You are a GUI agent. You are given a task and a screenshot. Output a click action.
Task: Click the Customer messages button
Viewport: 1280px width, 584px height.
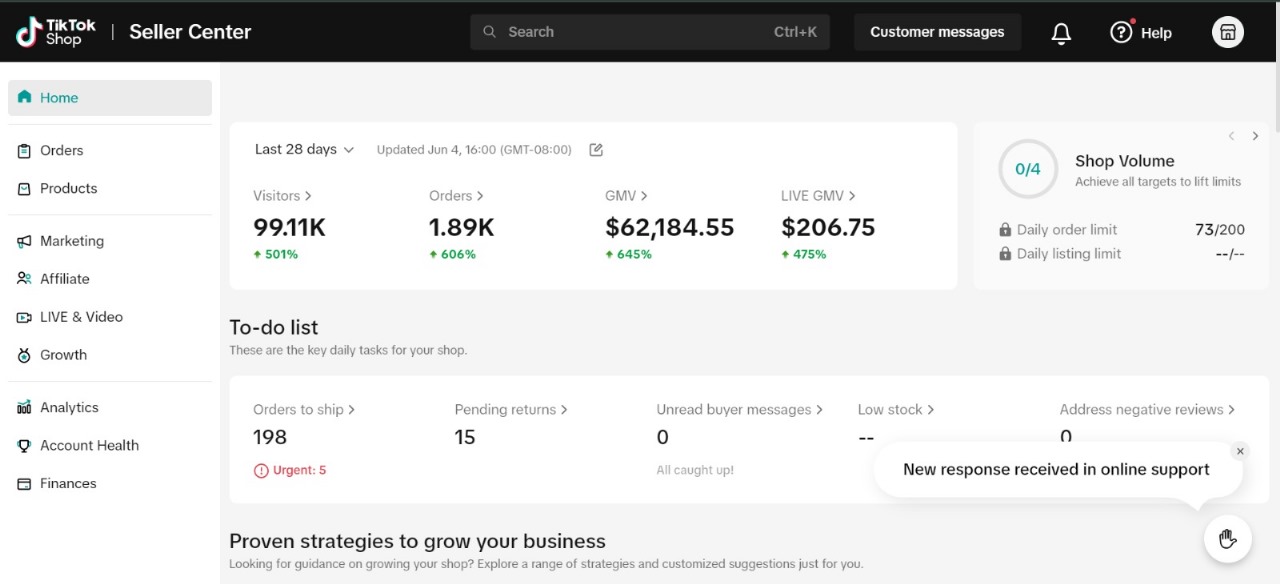pyautogui.click(x=936, y=32)
